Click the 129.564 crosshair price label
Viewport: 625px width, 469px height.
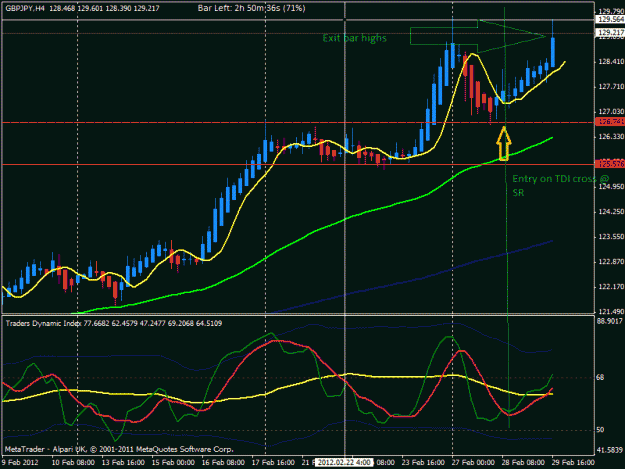coord(610,20)
